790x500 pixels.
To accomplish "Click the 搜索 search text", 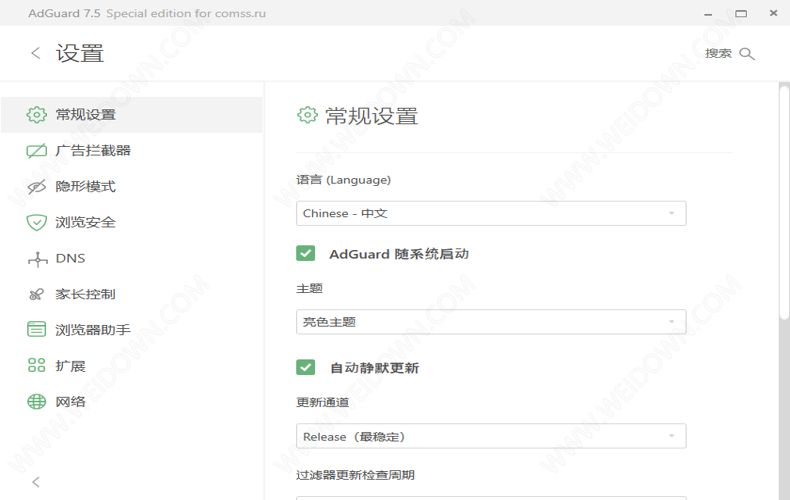I will tap(718, 53).
